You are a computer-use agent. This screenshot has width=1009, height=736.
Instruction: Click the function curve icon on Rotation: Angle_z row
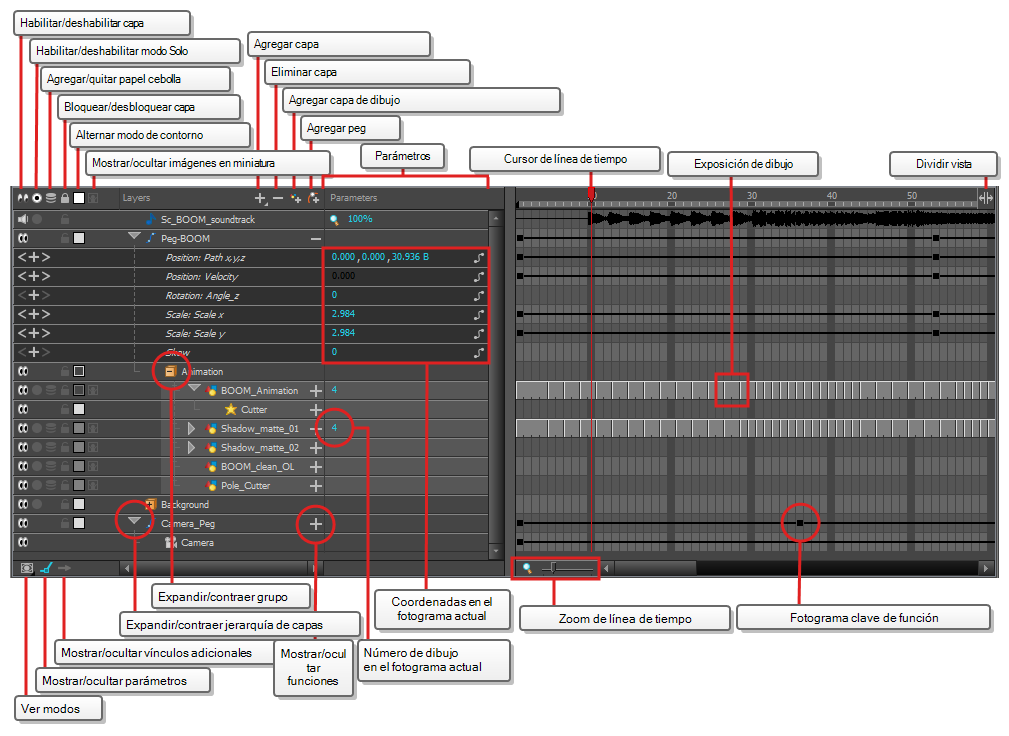479,296
